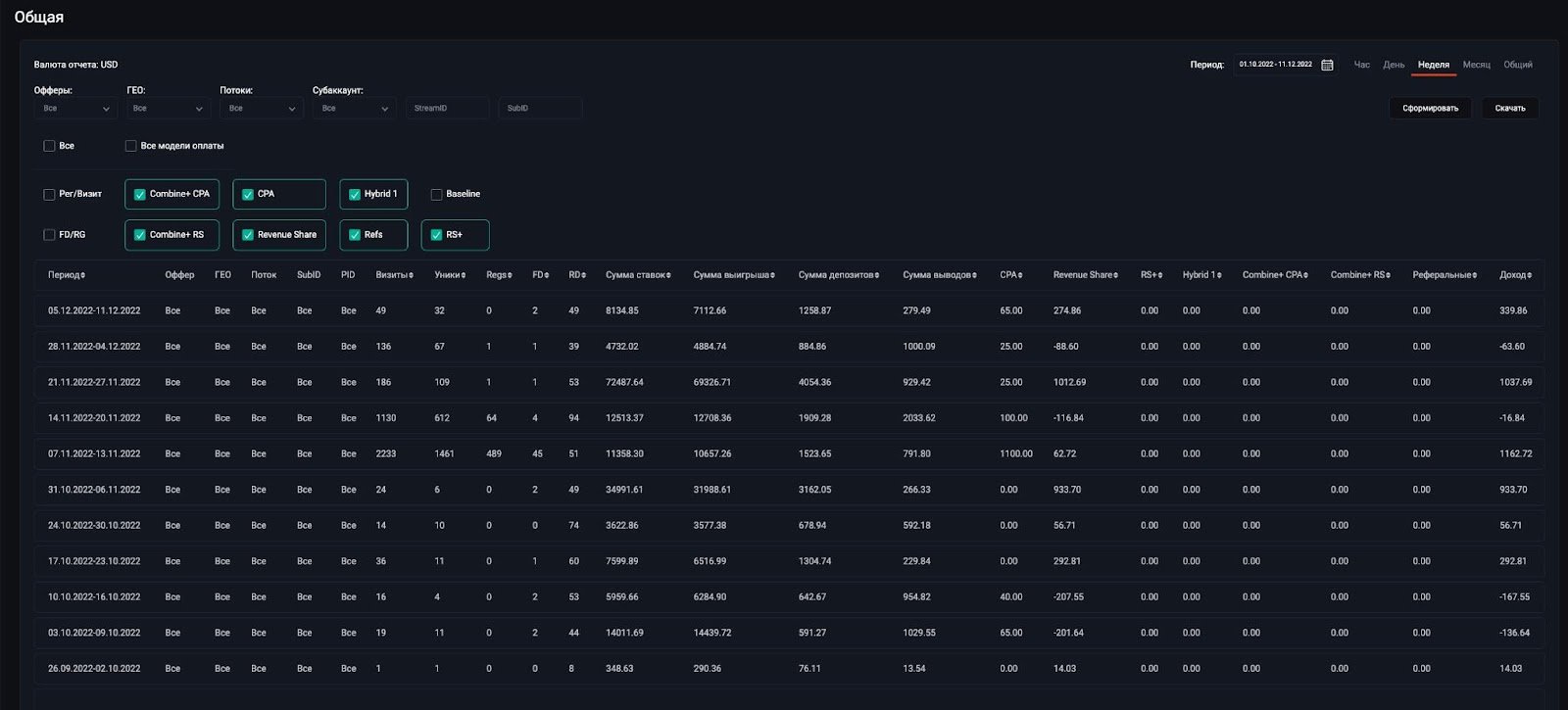Sort by RS+ column header

click(1151, 275)
